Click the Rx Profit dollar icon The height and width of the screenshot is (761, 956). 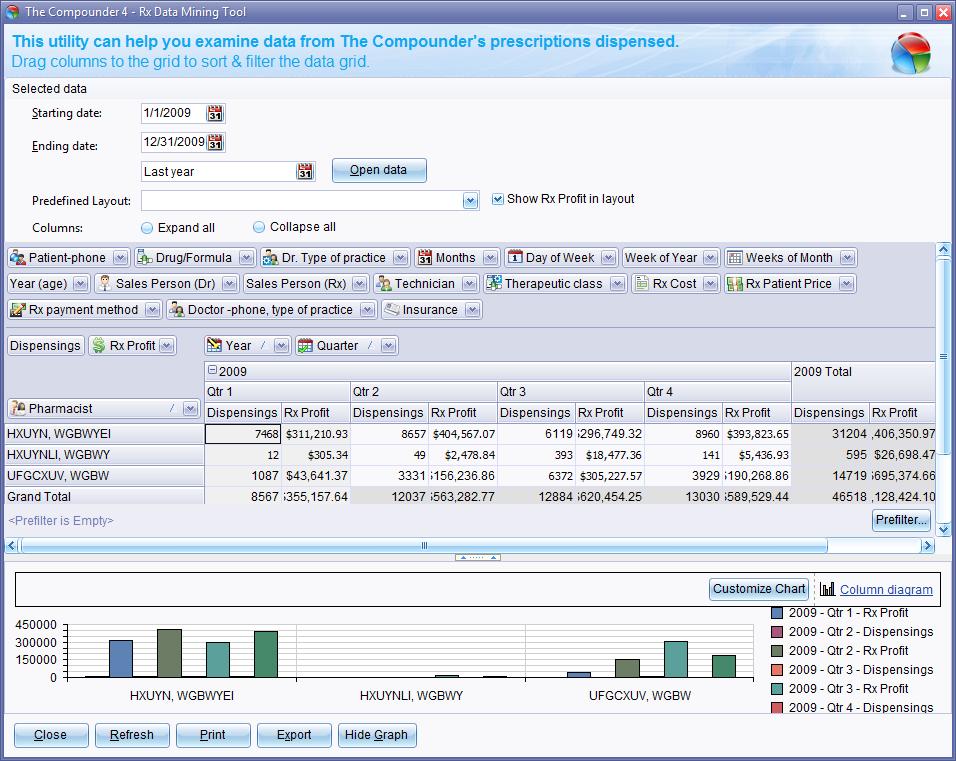(98, 346)
